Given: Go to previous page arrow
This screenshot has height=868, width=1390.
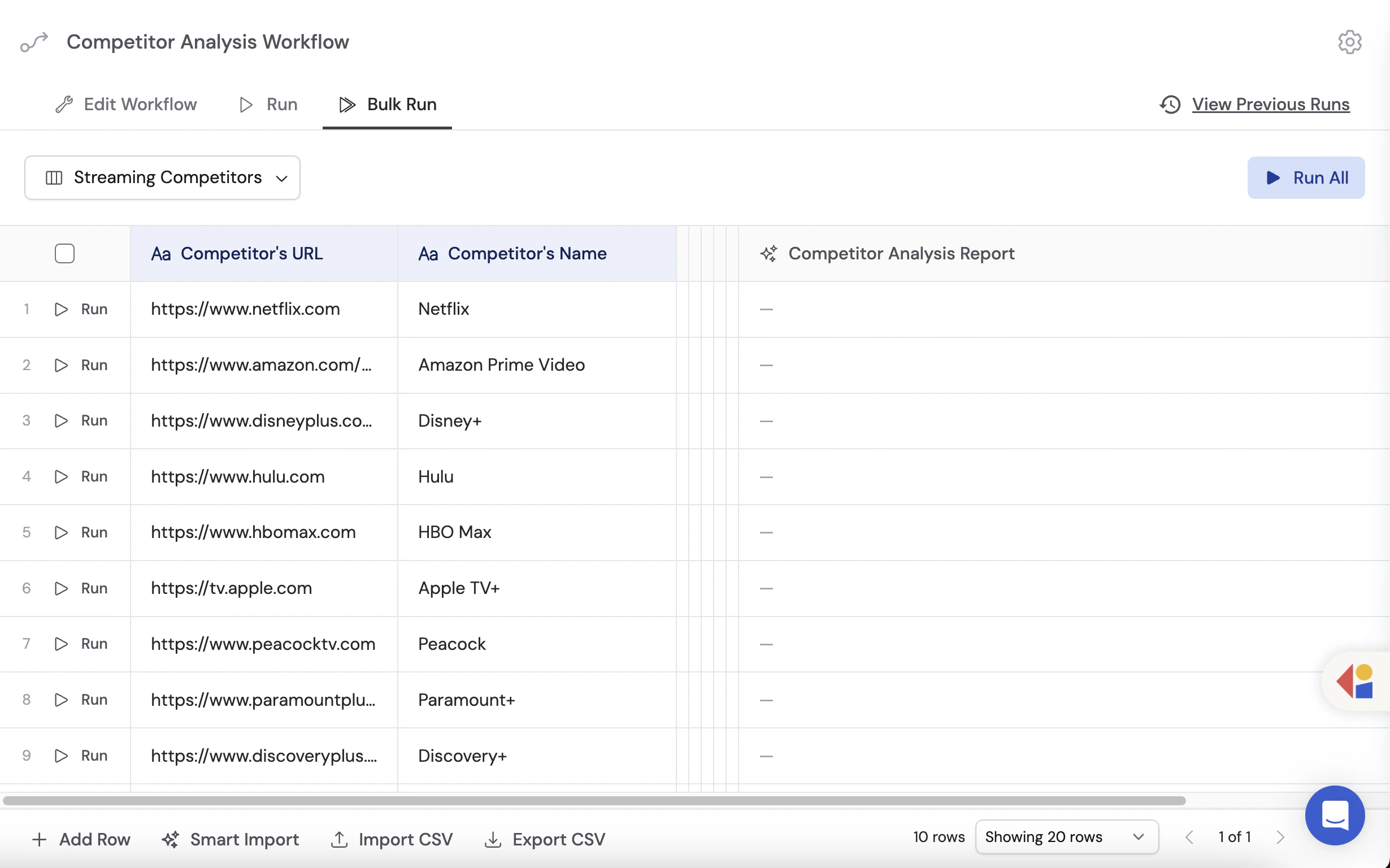Looking at the screenshot, I should pyautogui.click(x=1189, y=837).
